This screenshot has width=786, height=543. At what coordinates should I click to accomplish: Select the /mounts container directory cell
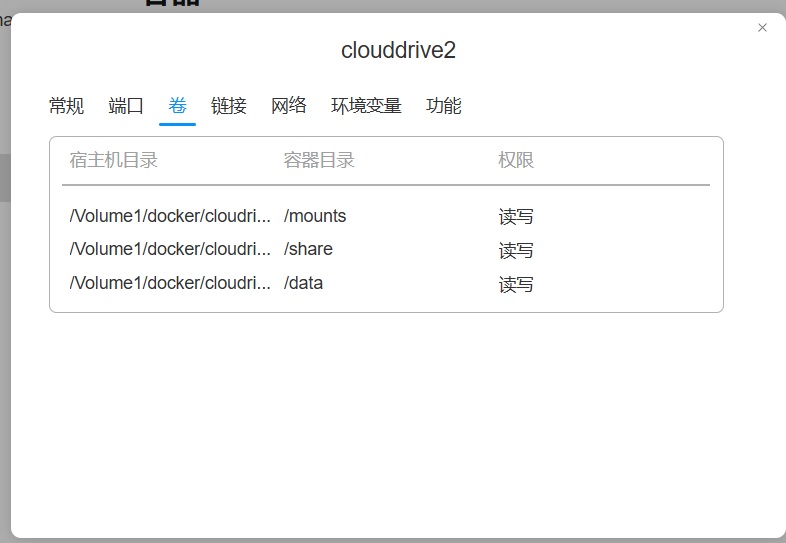point(315,216)
